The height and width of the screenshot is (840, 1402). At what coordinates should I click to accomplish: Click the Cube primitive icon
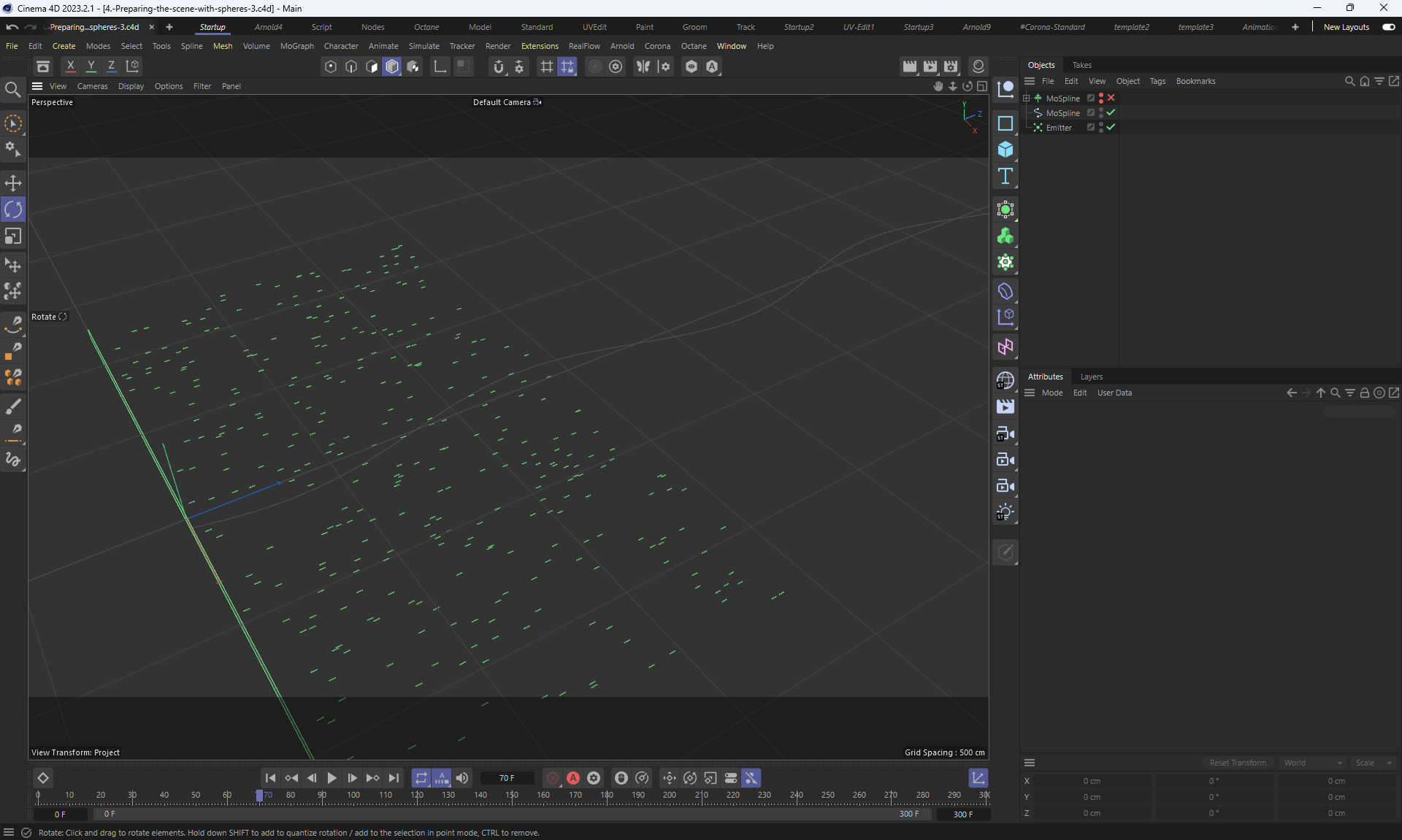(x=1005, y=150)
